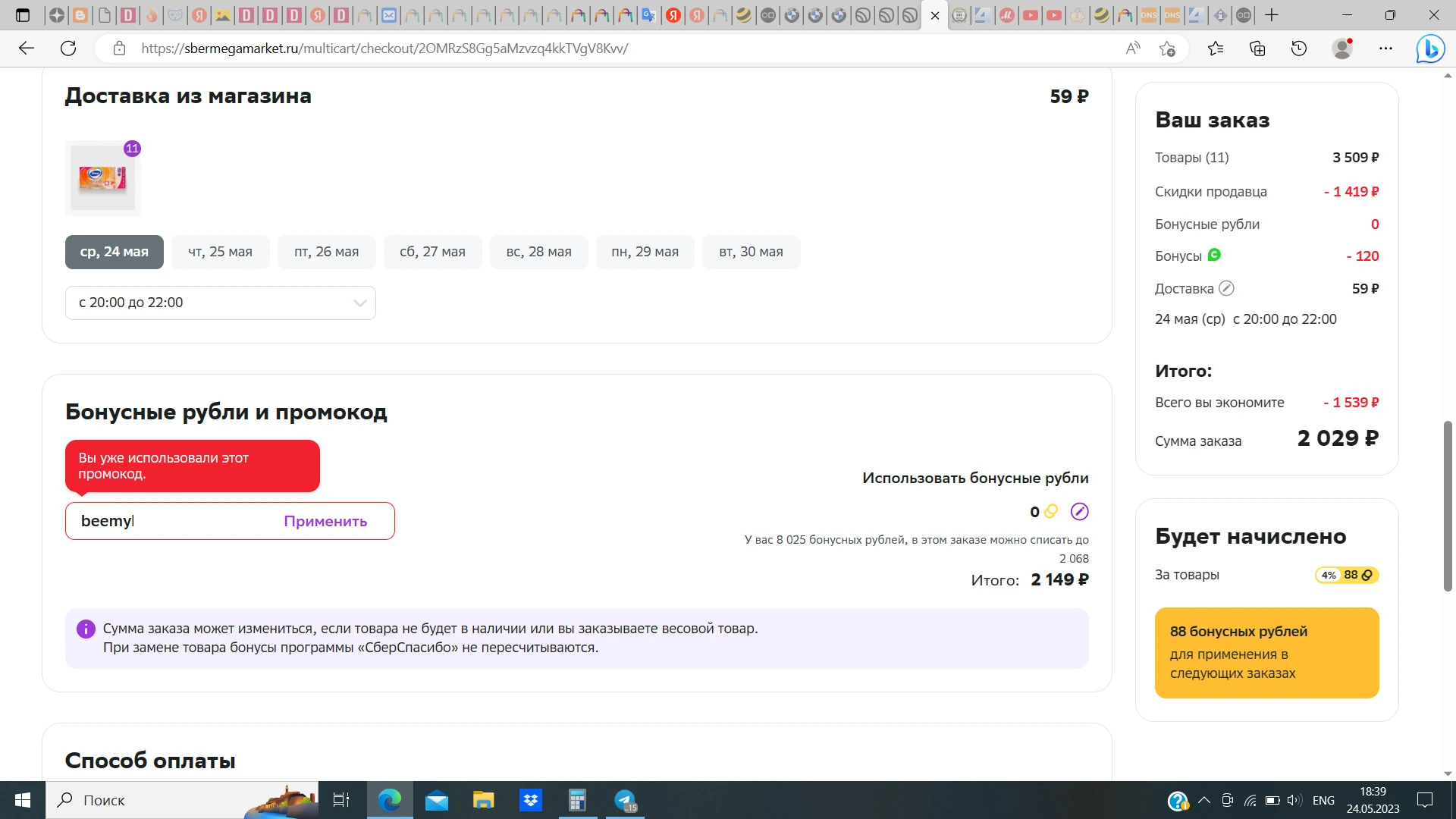Viewport: 1456px width, 819px height.
Task: Show hidden system tray icons
Action: coord(1203,800)
